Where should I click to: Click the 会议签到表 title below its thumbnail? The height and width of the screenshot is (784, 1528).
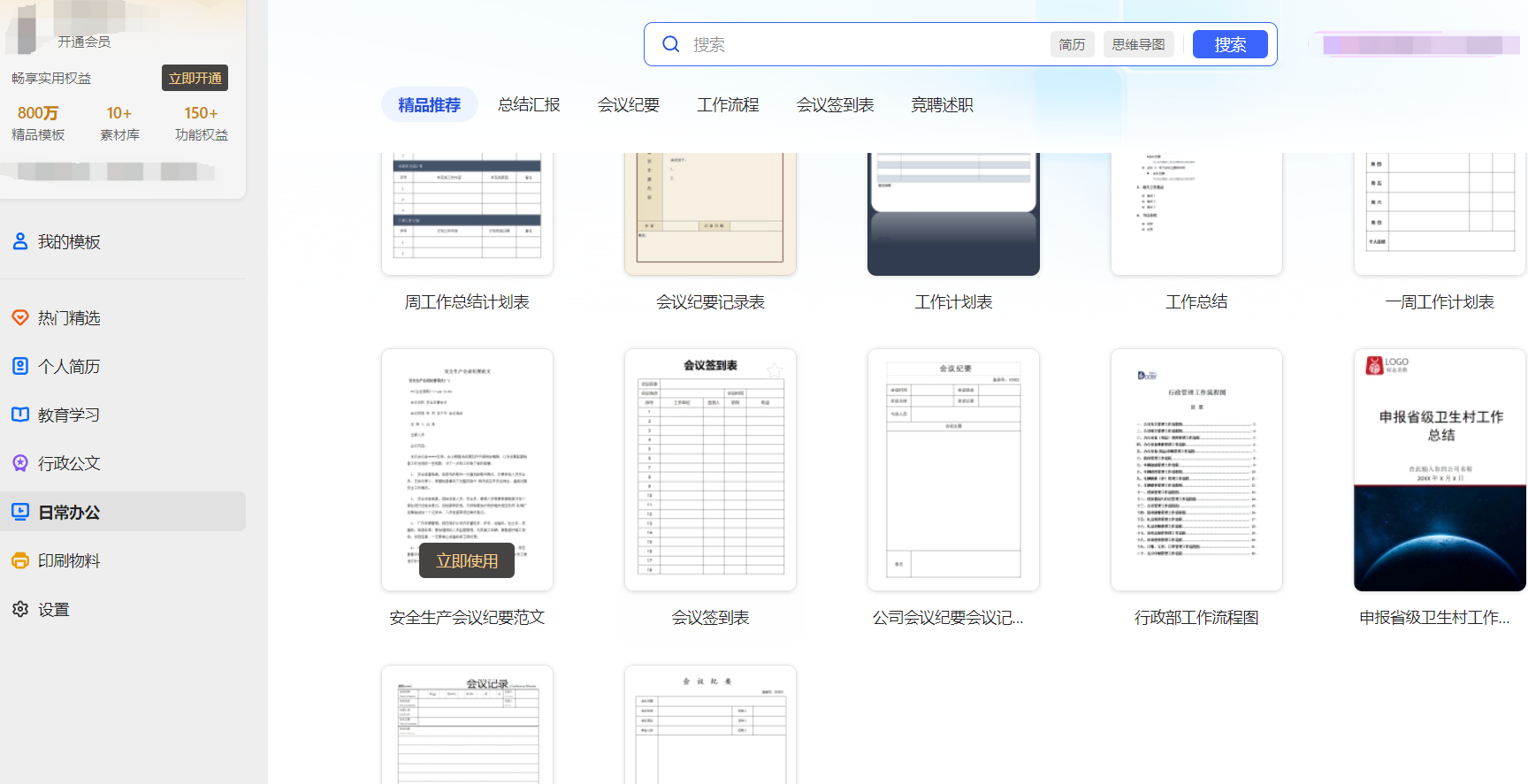pyautogui.click(x=710, y=618)
